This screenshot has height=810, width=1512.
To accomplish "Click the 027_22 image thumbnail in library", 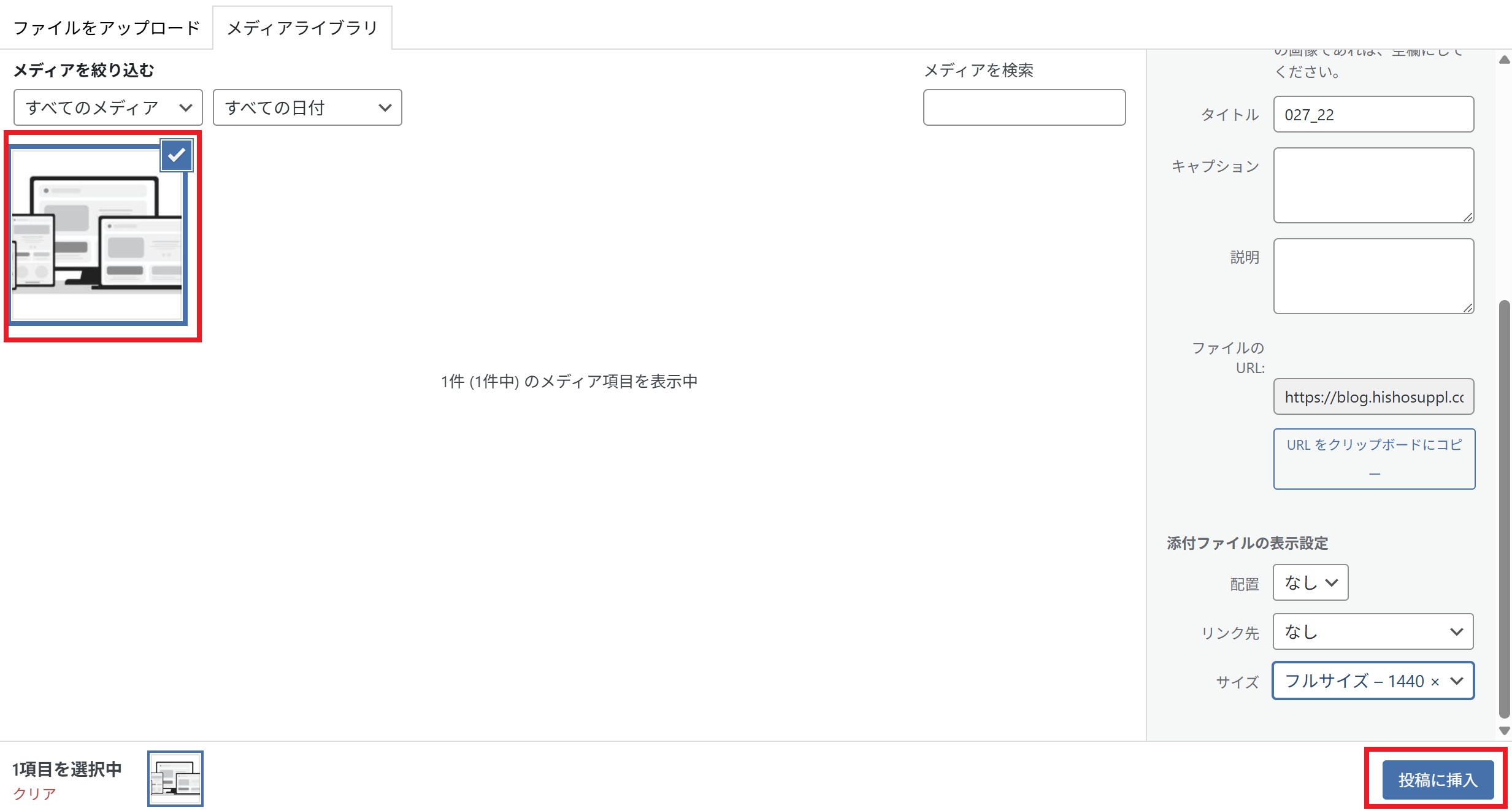I will point(97,239).
